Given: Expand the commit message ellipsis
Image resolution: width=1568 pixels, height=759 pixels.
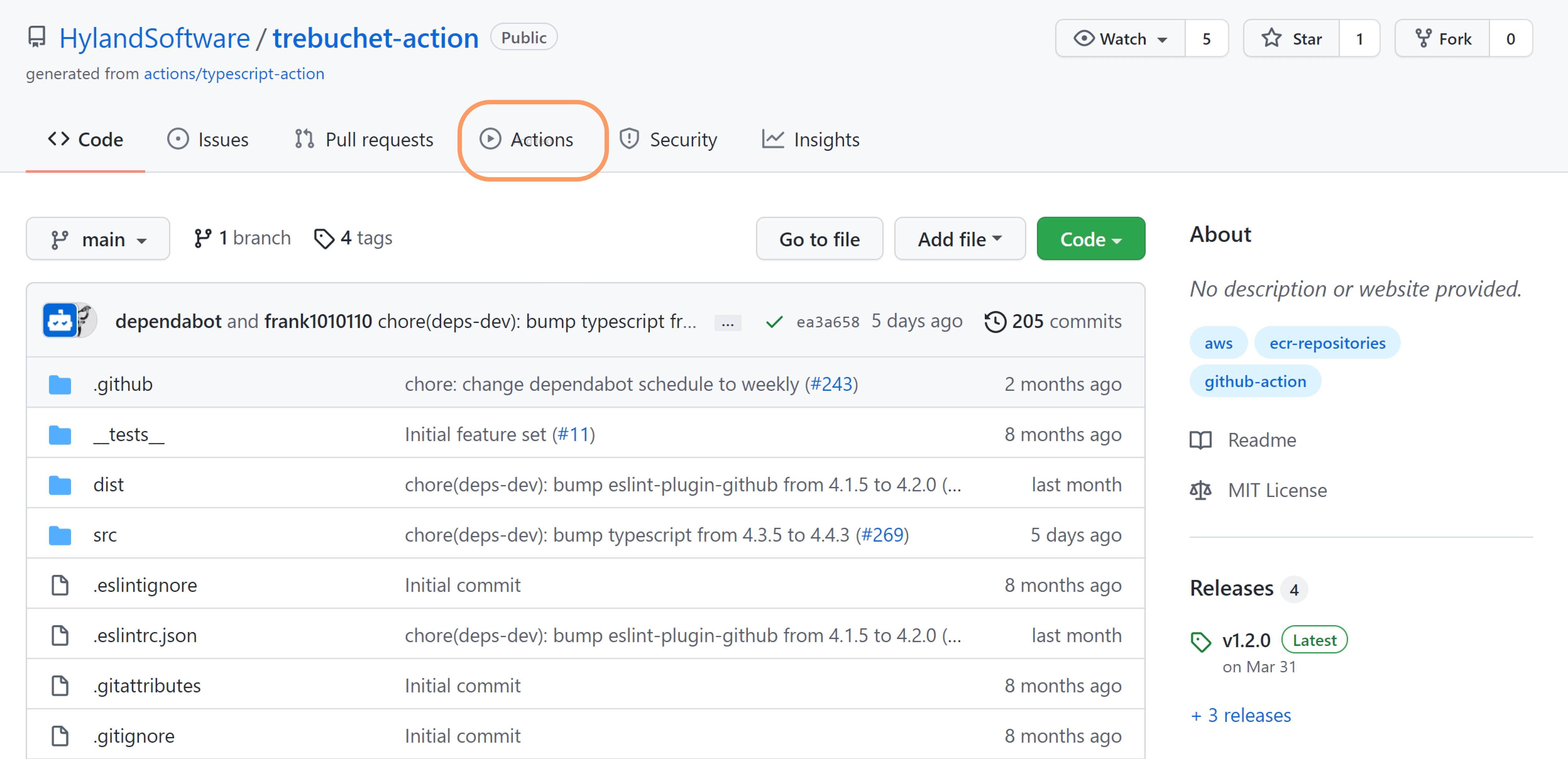Looking at the screenshot, I should pyautogui.click(x=727, y=323).
